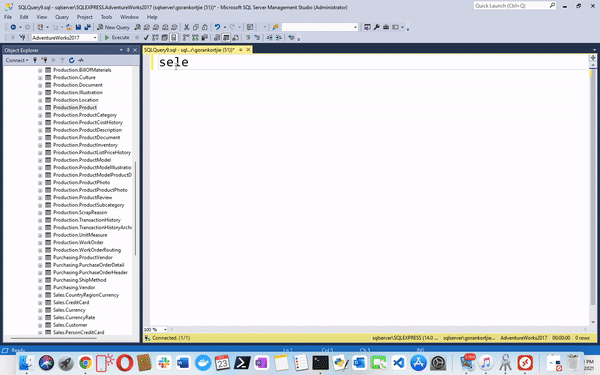Open the AdventureWorks2017 database dropdown
This screenshot has height=375, width=600.
[95, 38]
